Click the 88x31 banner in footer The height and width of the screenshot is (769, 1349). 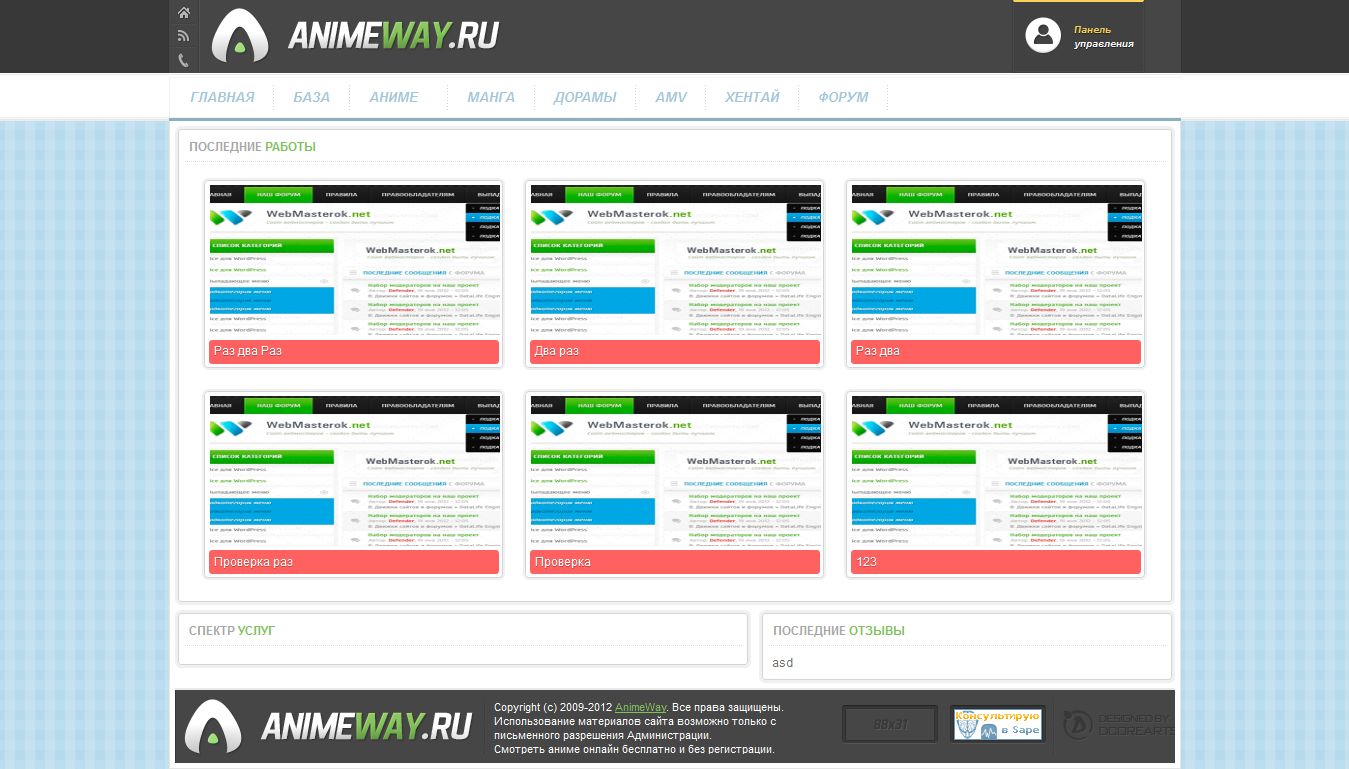(x=889, y=724)
